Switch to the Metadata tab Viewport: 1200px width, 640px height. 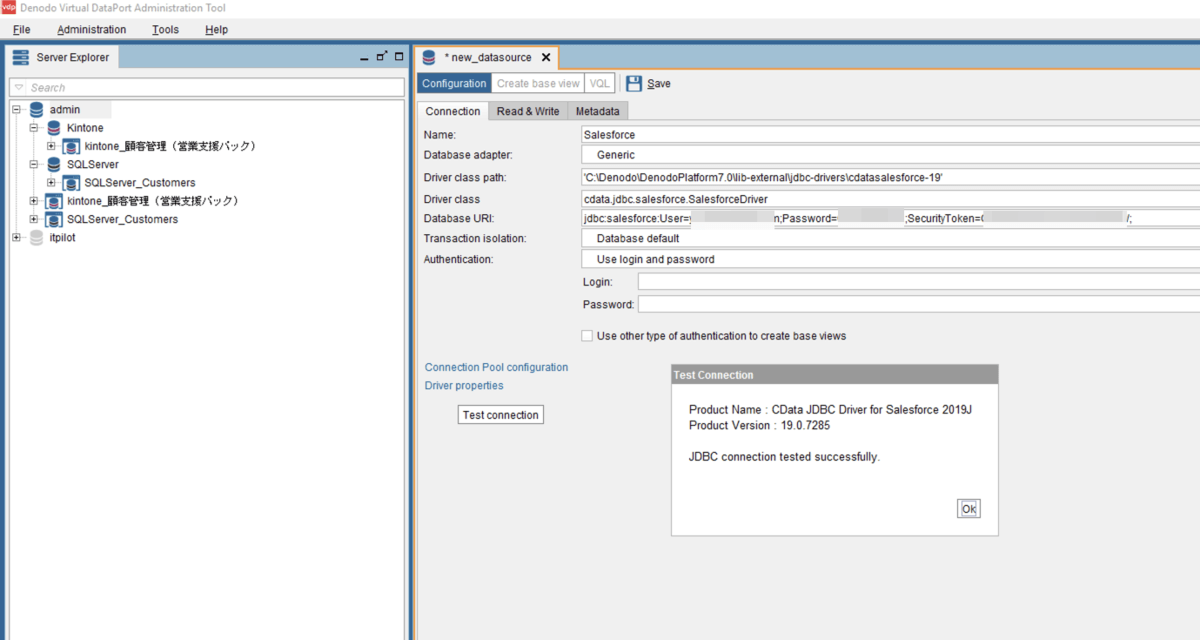(597, 111)
